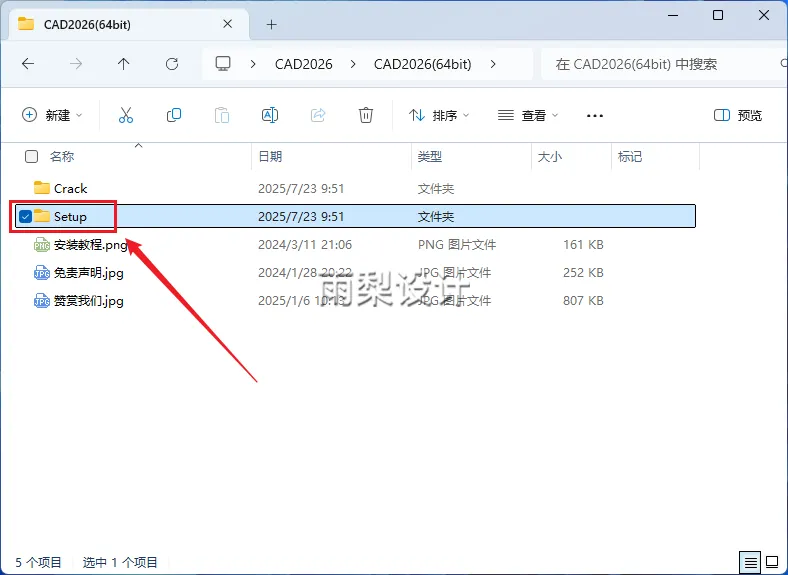Click the Copy icon in toolbar
788x575 pixels.
pos(174,115)
